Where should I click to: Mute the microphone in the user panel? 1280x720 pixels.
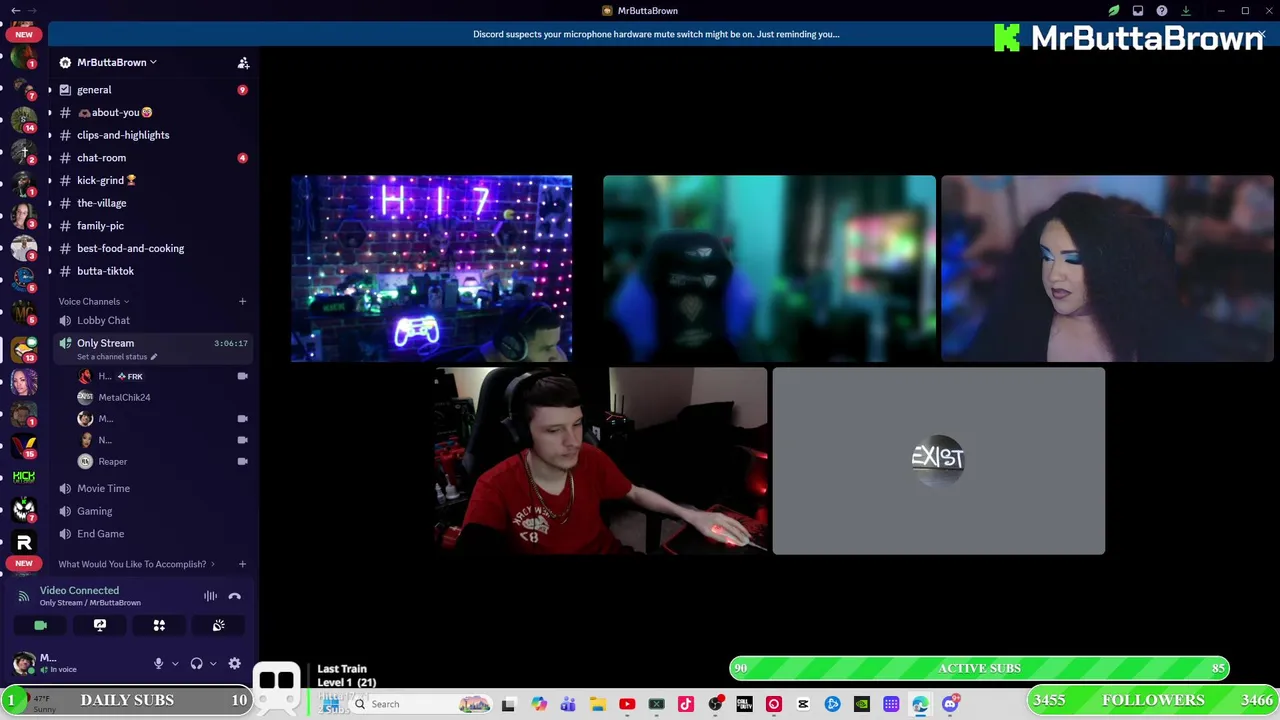pos(158,663)
